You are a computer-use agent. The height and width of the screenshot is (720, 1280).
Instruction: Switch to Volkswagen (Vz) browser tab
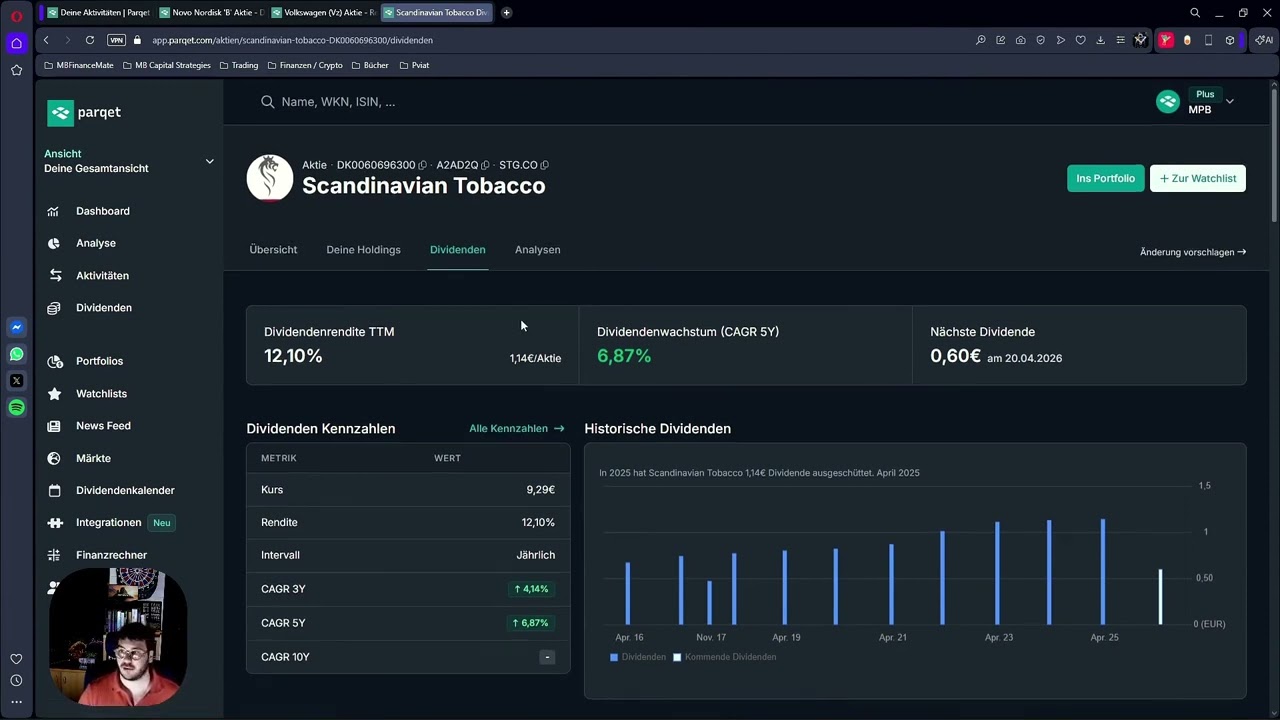coord(322,13)
